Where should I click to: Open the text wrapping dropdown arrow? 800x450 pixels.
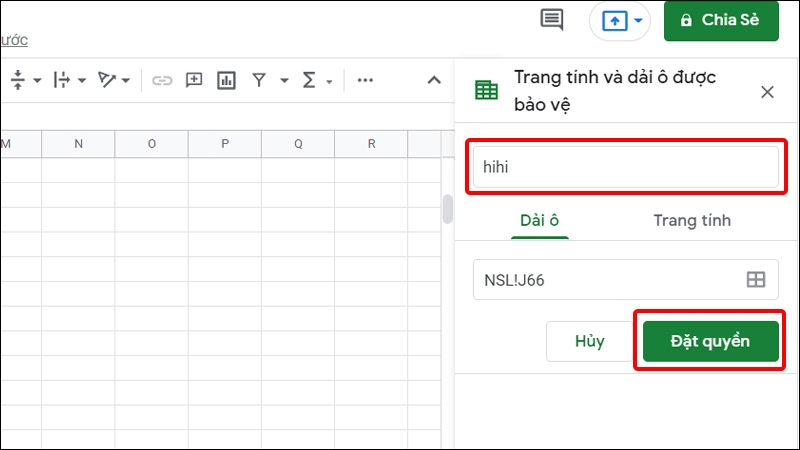[x=82, y=80]
